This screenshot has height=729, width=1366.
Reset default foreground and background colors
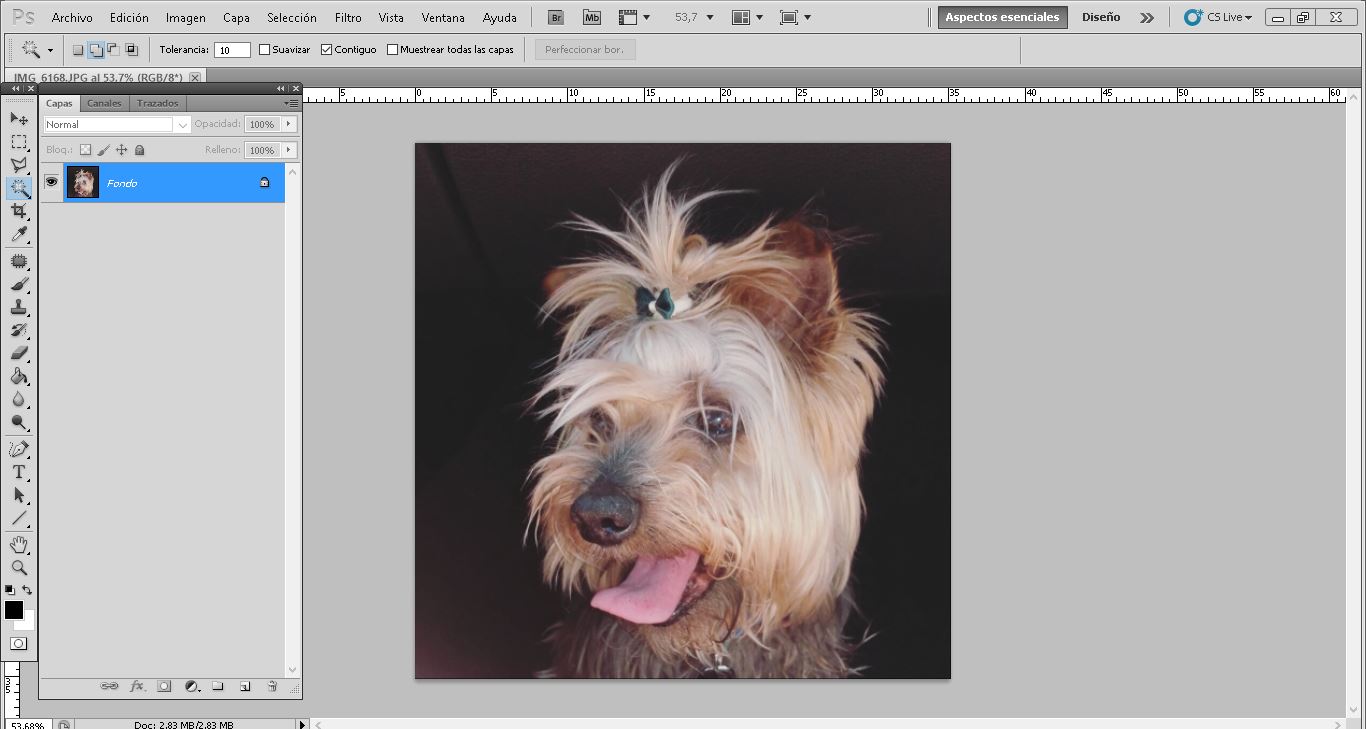[x=10, y=590]
